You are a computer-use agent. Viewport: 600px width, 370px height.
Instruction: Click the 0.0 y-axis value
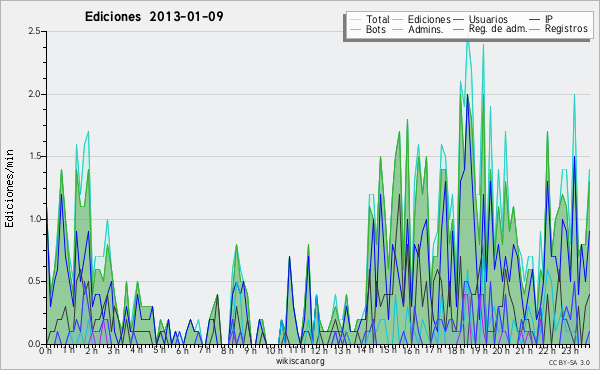(x=34, y=344)
